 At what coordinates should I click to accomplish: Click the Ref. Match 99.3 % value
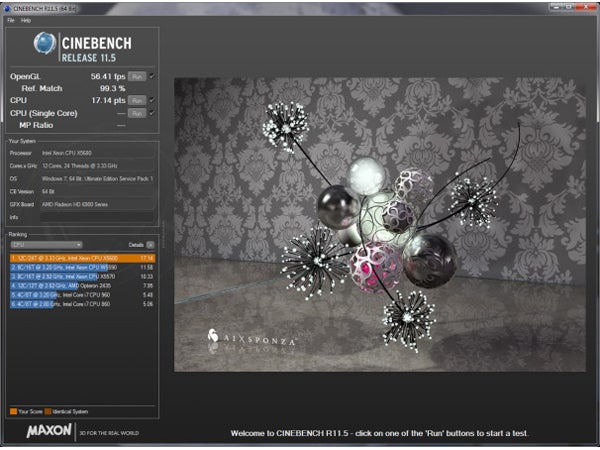(112, 88)
